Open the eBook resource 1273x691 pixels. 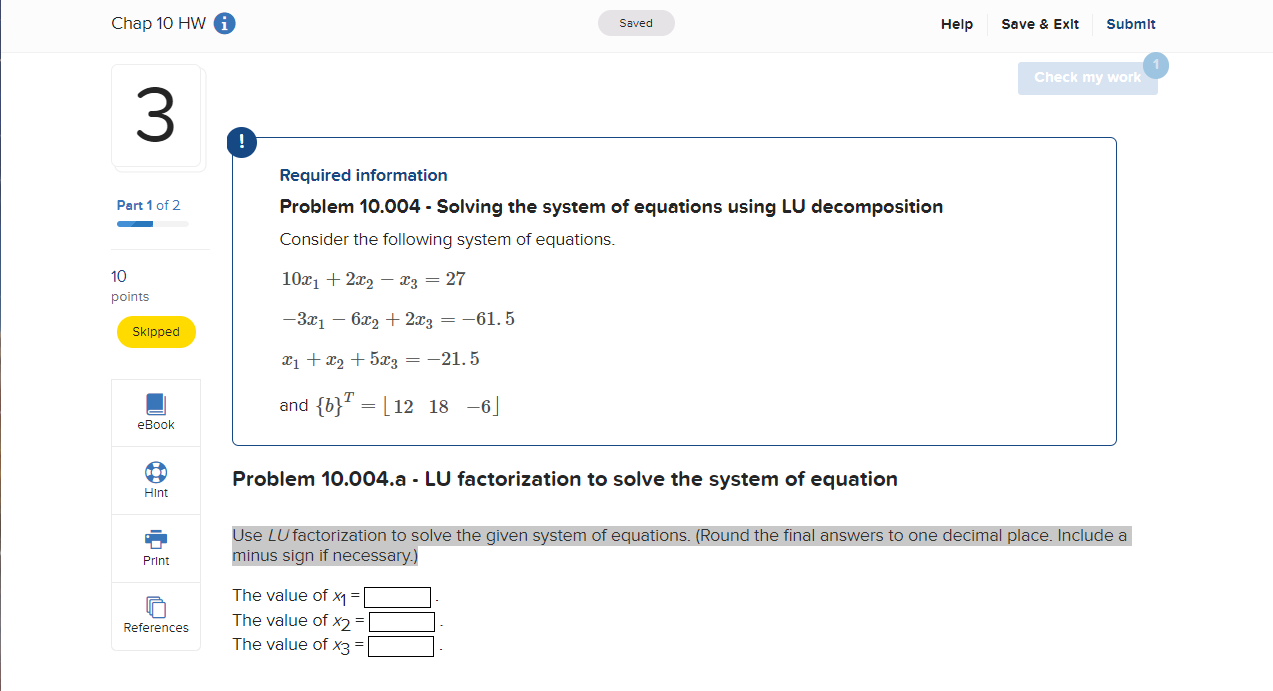click(155, 412)
